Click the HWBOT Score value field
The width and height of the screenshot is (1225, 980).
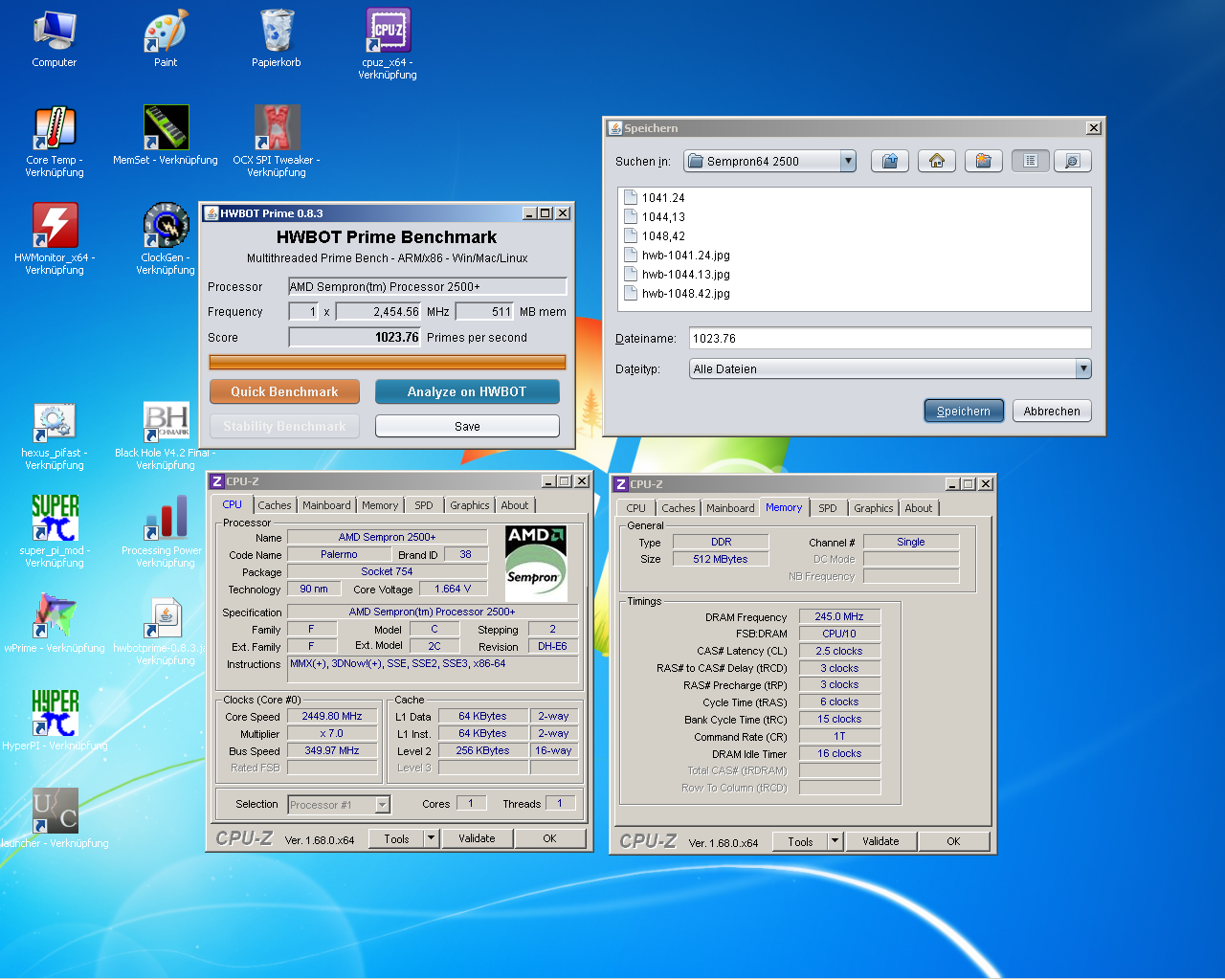click(355, 337)
